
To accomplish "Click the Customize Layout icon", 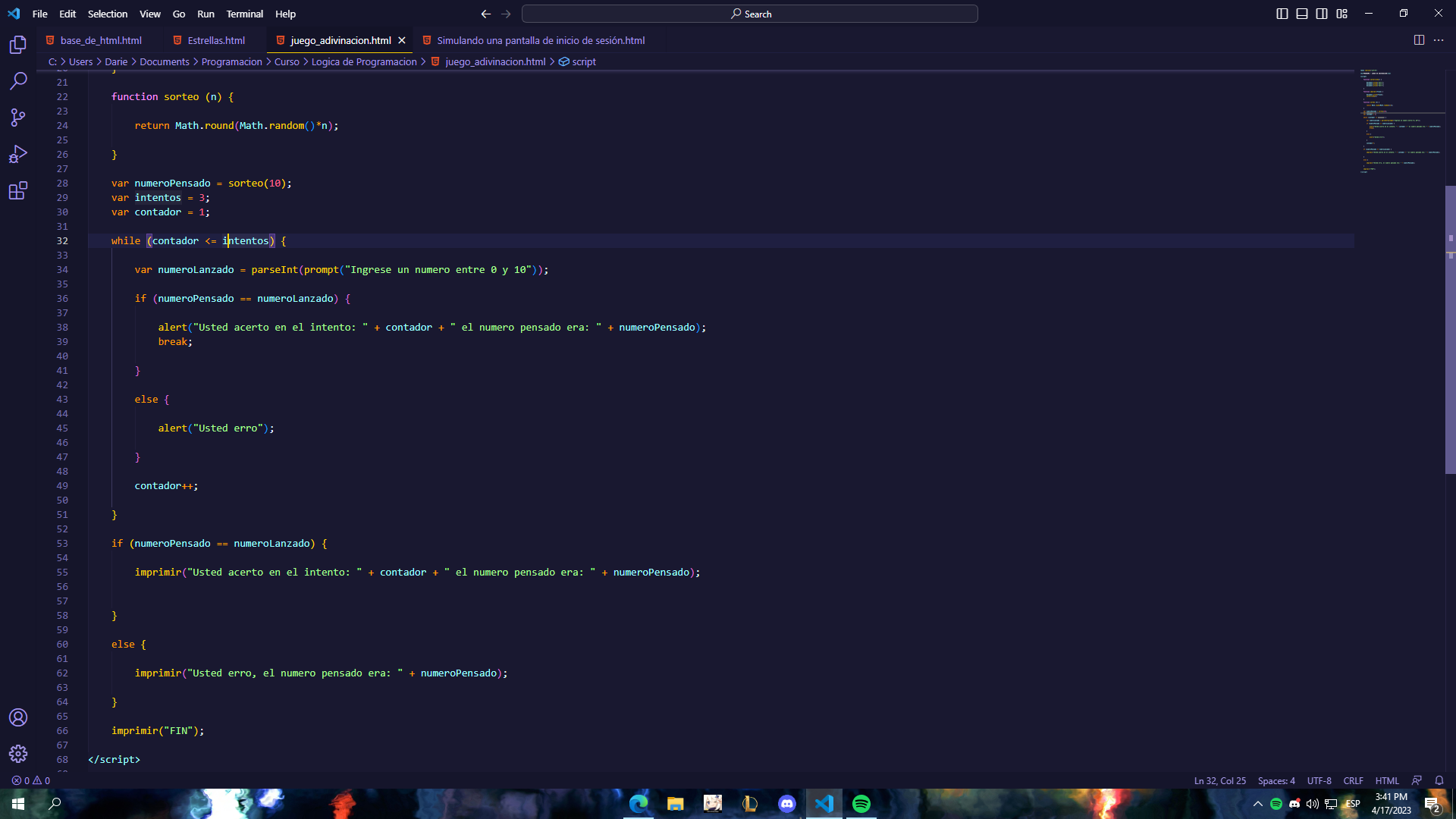I will click(x=1341, y=14).
